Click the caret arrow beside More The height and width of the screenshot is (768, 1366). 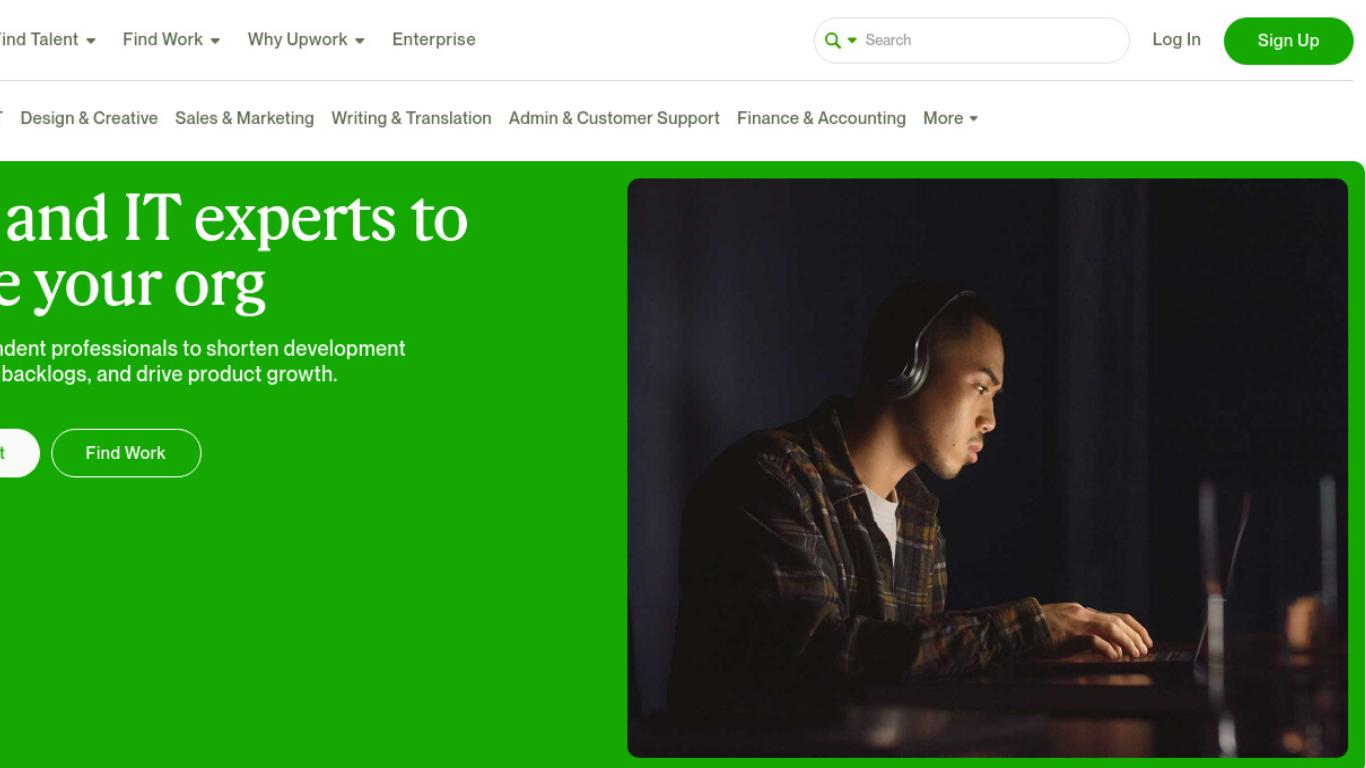[973, 119]
